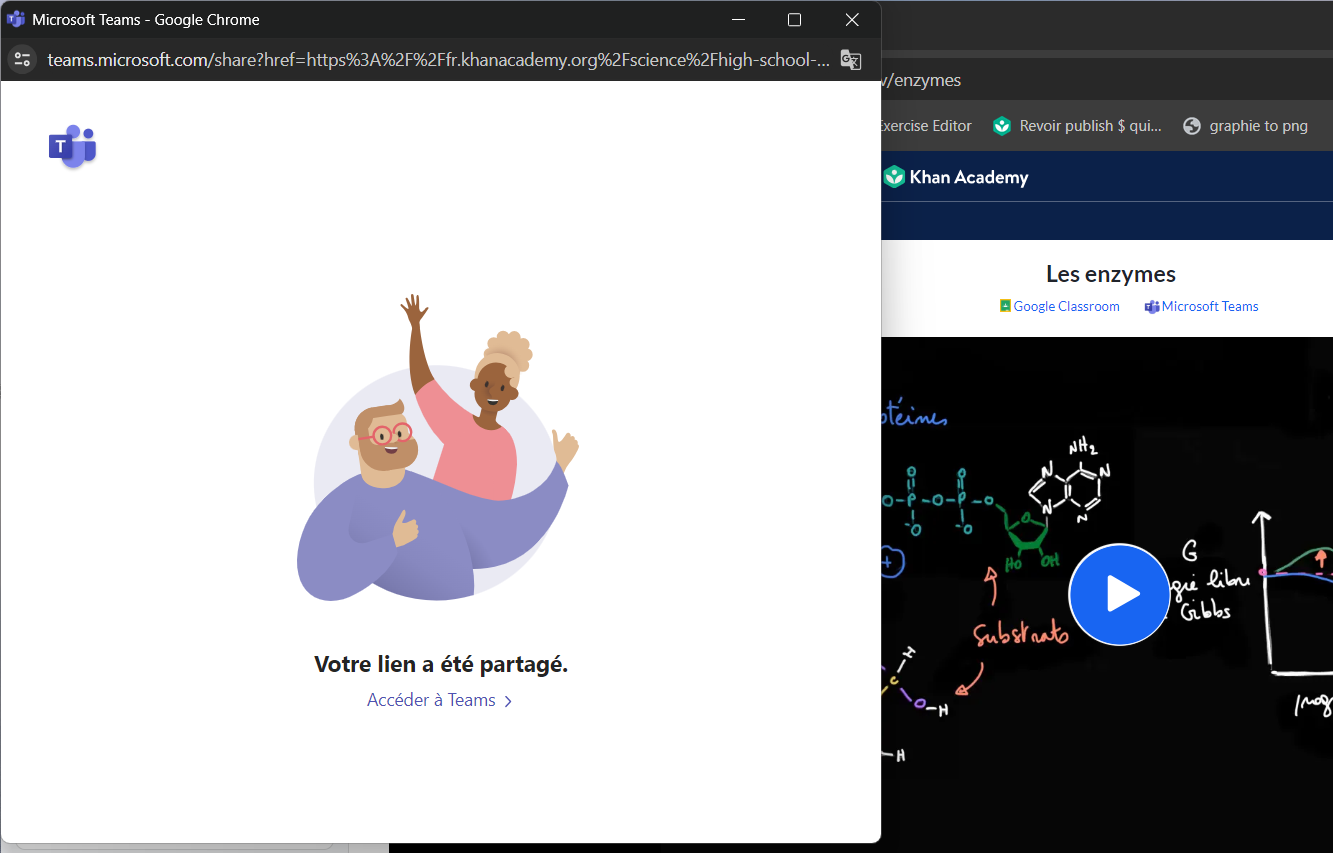Click the Les enzymes page title
Viewport: 1333px width, 853px height.
(1110, 273)
